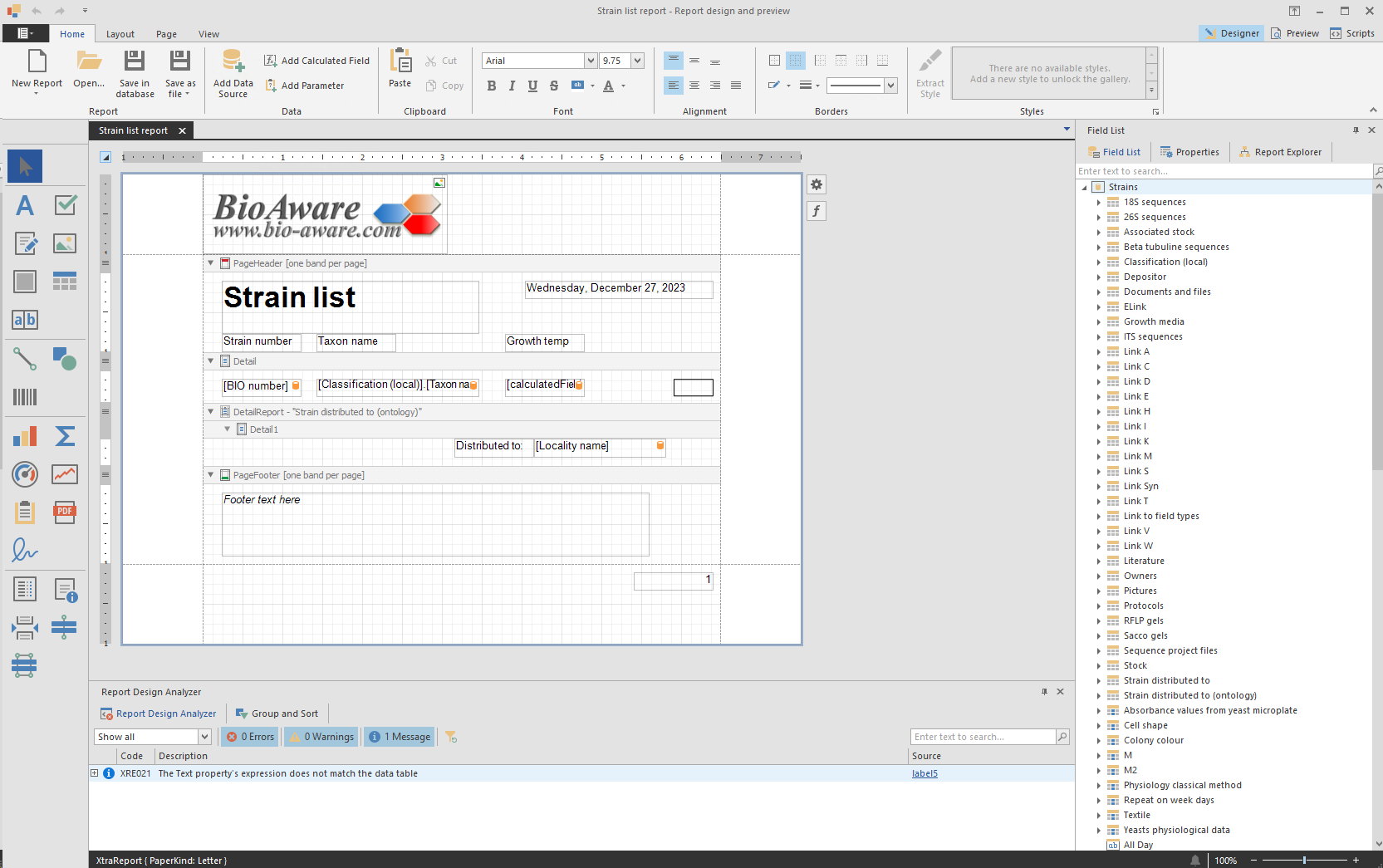Select the PDF Content tool

click(x=64, y=512)
